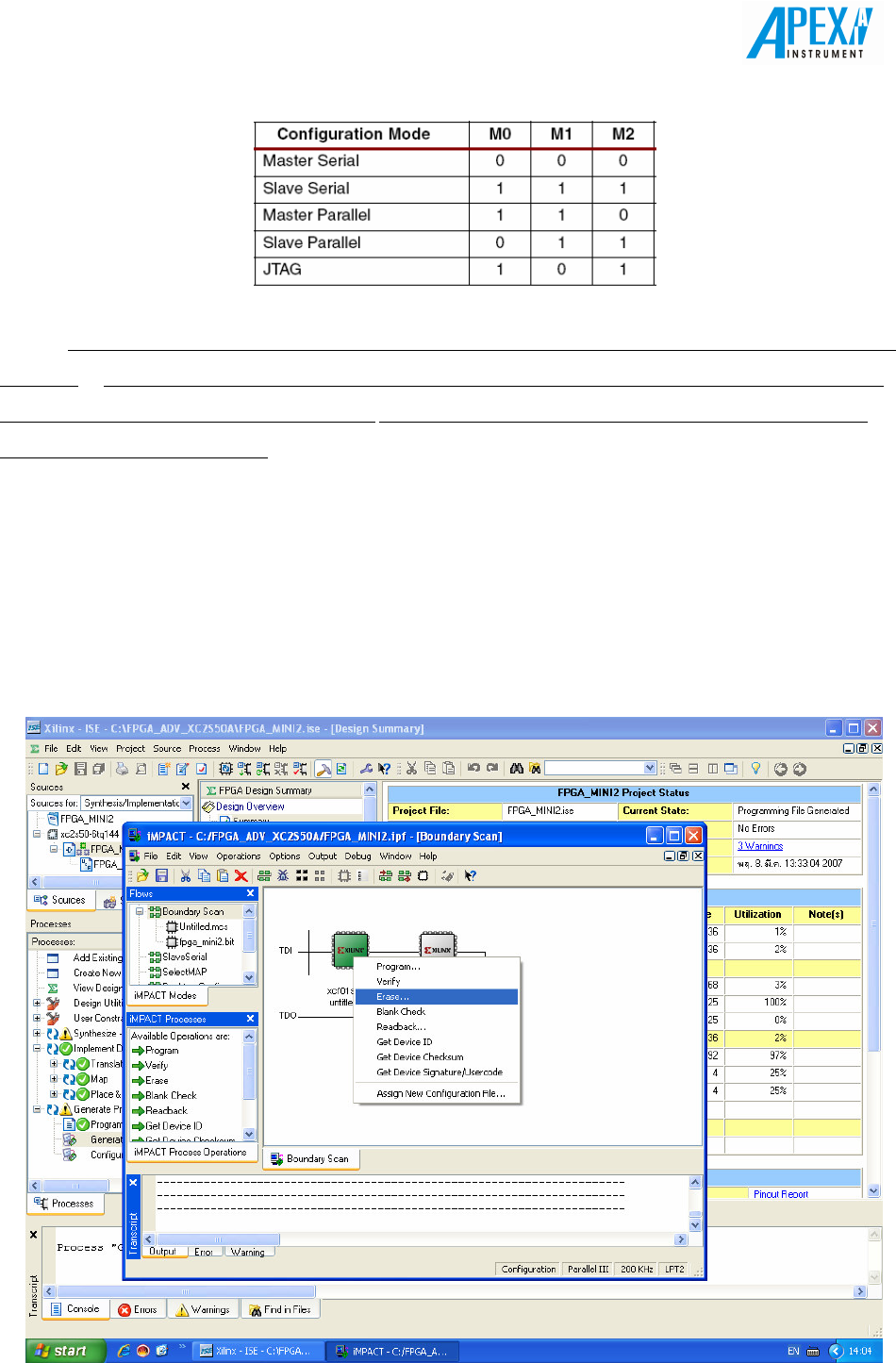Screen dimensions: 896x1363
Task: Click the iMPACT open file toolbar icon
Action: 143,876
